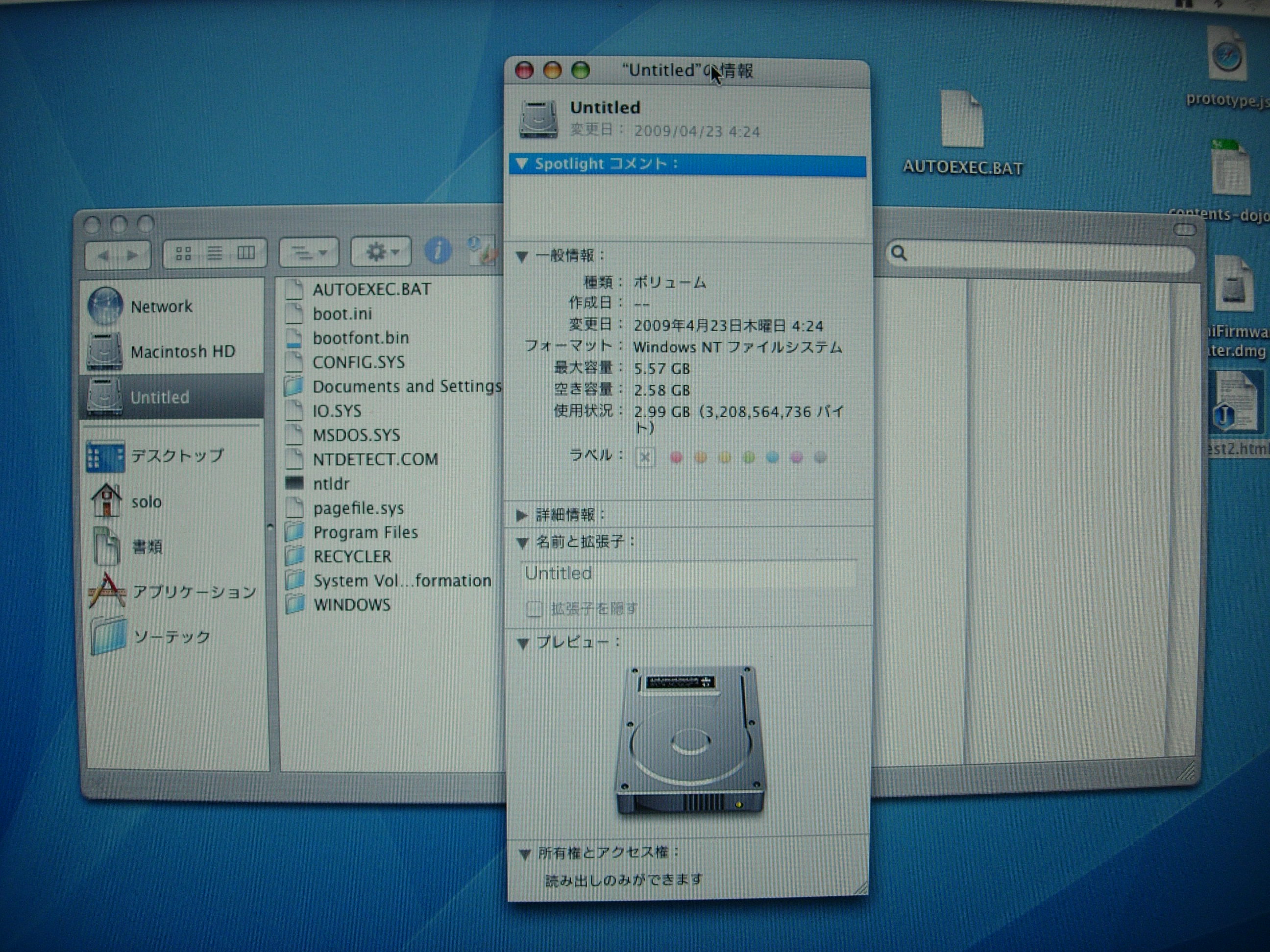Open アプリケーション in the Finder sidebar

pyautogui.click(x=172, y=591)
